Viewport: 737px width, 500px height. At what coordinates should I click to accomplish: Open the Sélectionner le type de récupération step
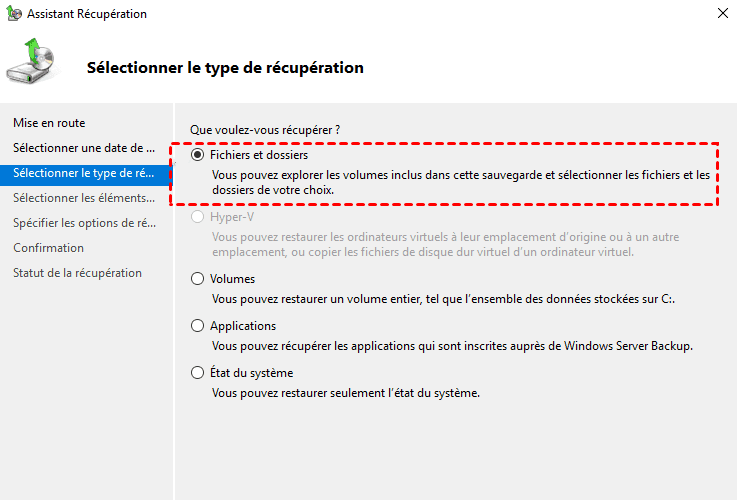(84, 173)
